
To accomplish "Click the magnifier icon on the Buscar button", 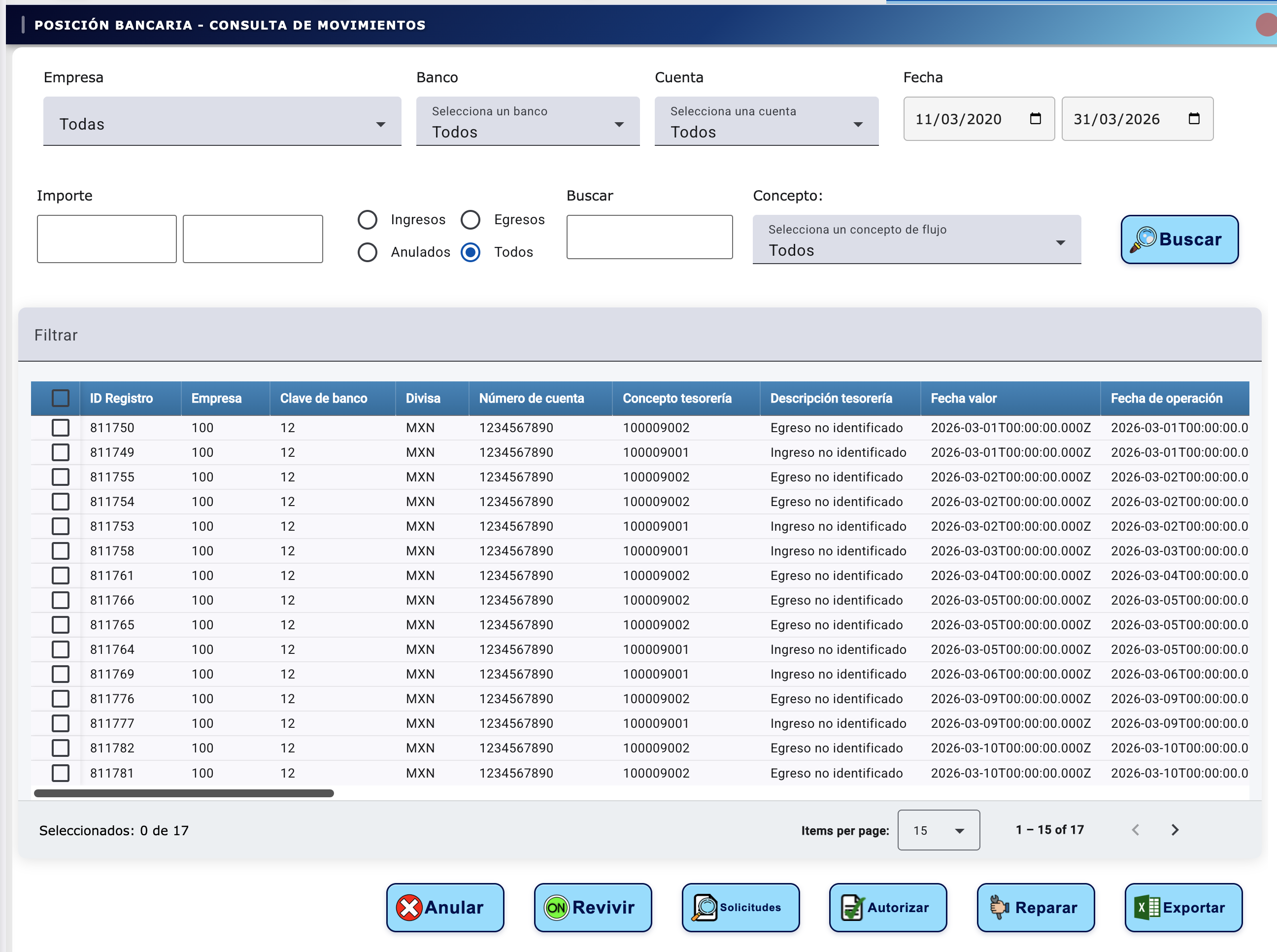I will point(1143,239).
